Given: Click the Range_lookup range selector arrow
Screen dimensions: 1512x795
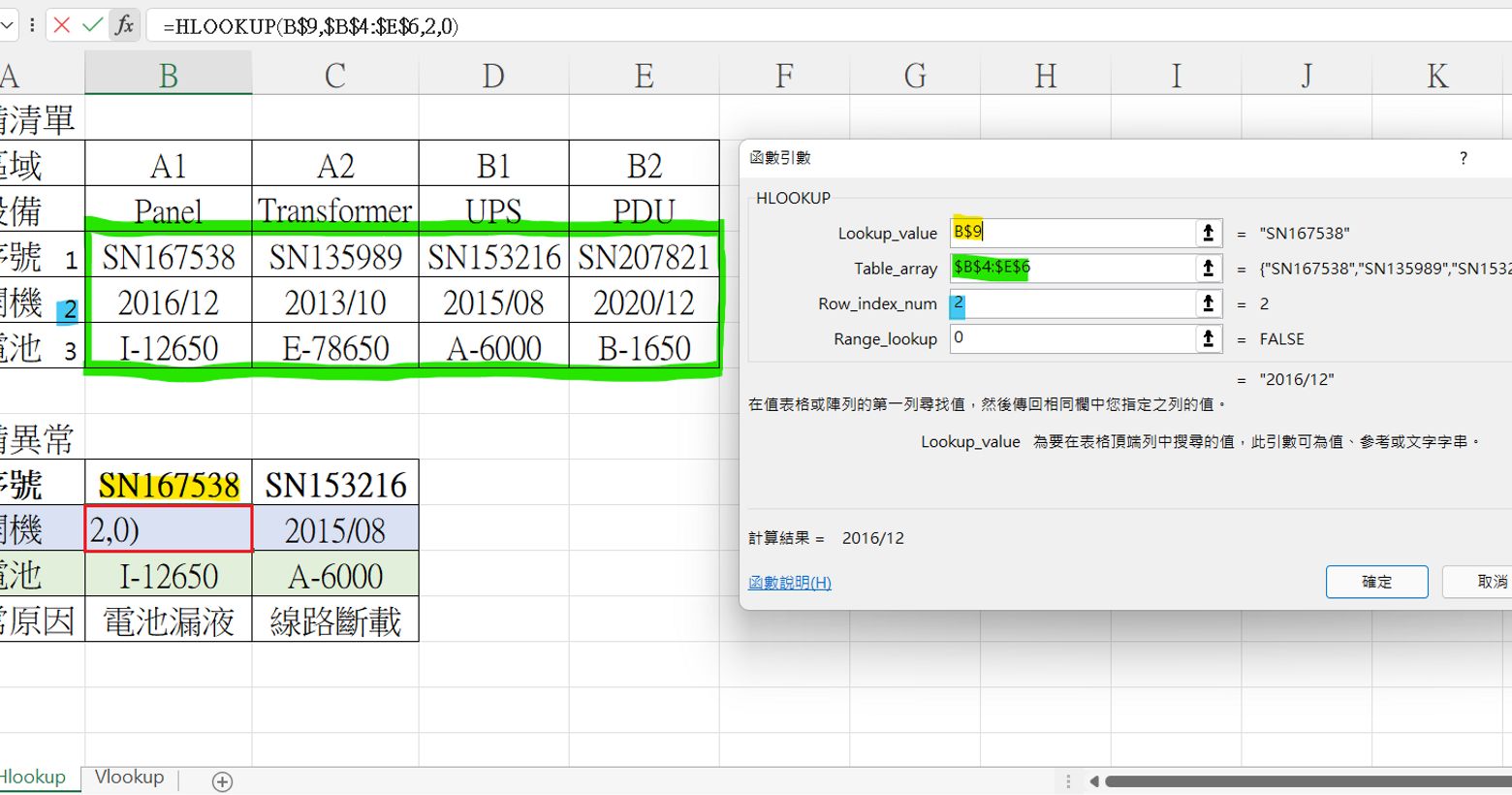Looking at the screenshot, I should 1208,338.
